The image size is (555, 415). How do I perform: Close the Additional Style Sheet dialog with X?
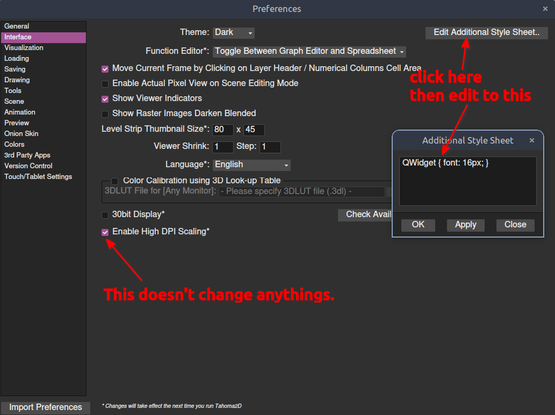[x=532, y=141]
